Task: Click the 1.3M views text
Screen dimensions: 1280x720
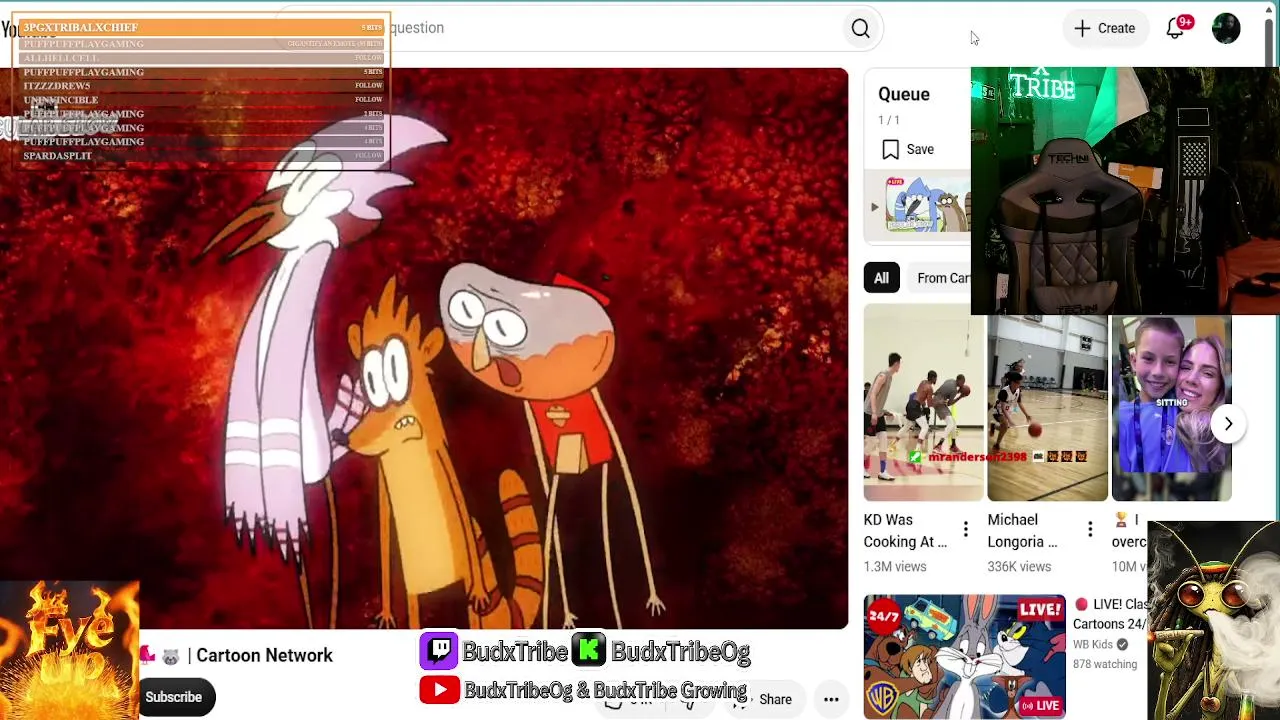Action: [895, 567]
